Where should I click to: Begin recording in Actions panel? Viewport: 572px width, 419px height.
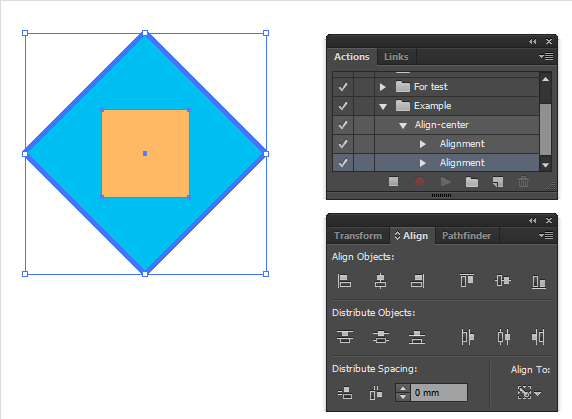point(419,181)
